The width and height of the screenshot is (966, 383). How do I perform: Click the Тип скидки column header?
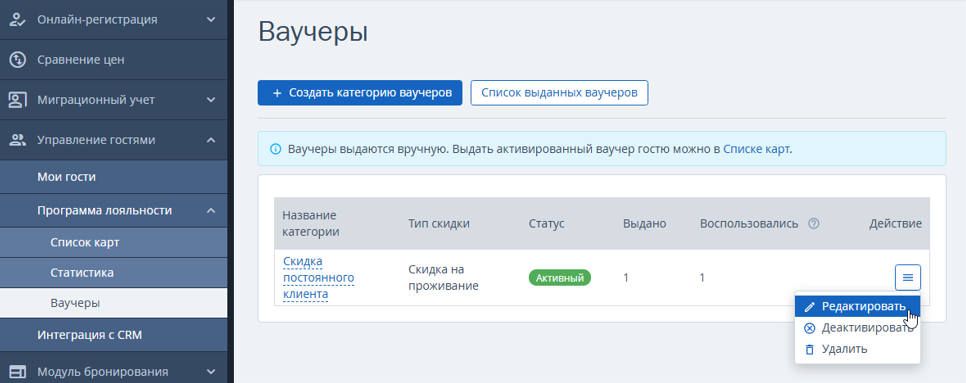[439, 224]
